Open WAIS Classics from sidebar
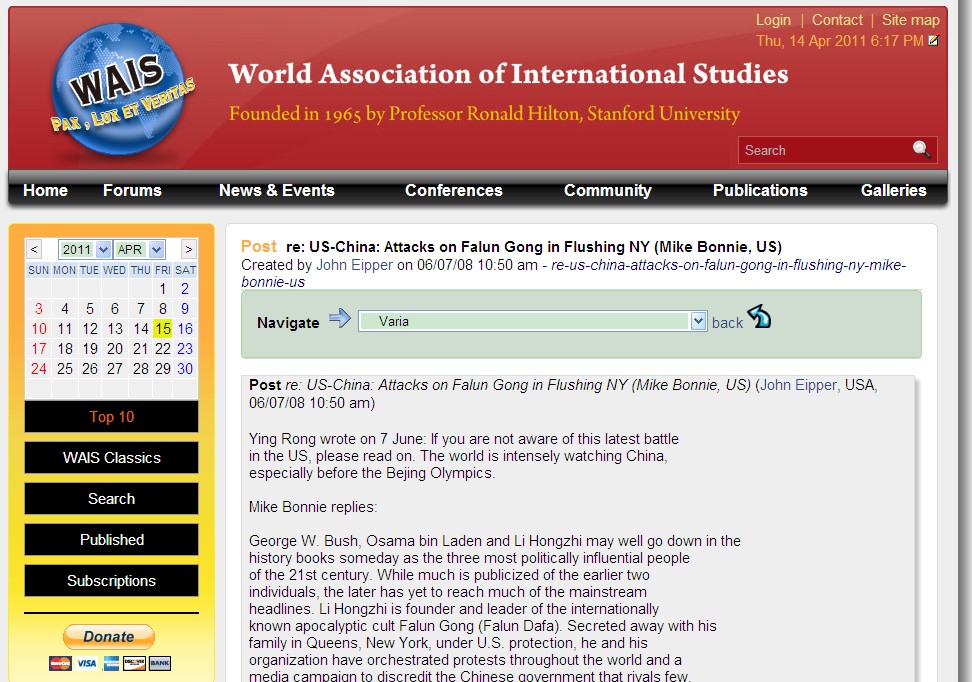Image resolution: width=972 pixels, height=682 pixels. (x=111, y=458)
